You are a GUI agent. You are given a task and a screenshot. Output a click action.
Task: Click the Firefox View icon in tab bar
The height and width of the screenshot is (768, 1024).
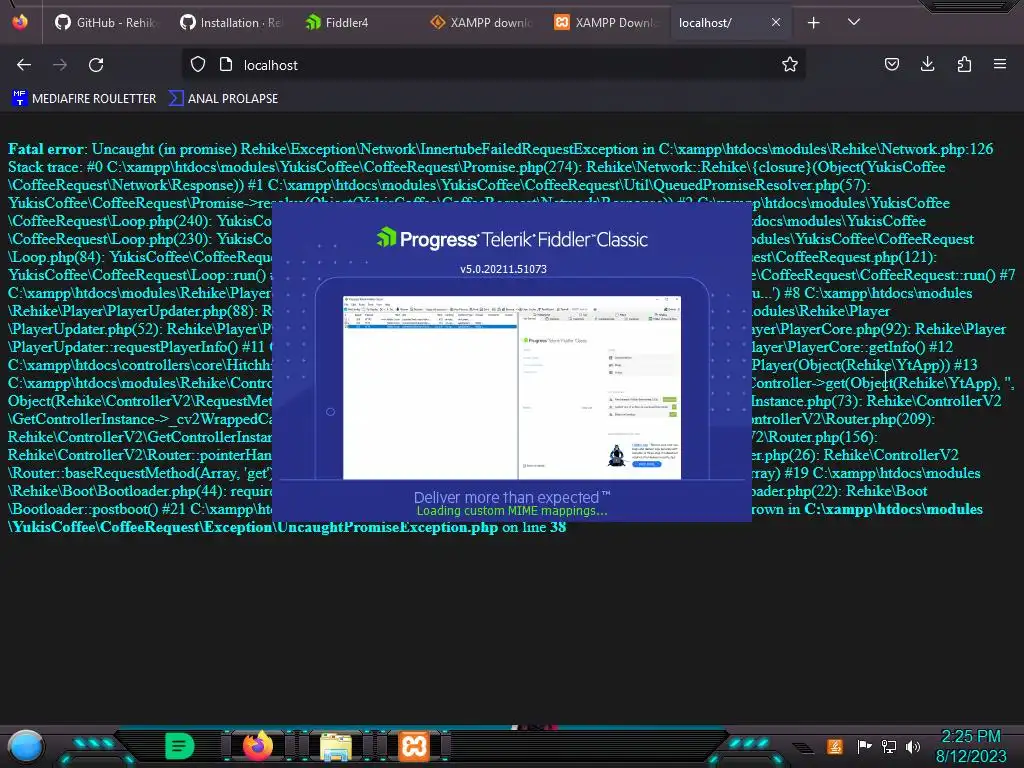pos(20,23)
